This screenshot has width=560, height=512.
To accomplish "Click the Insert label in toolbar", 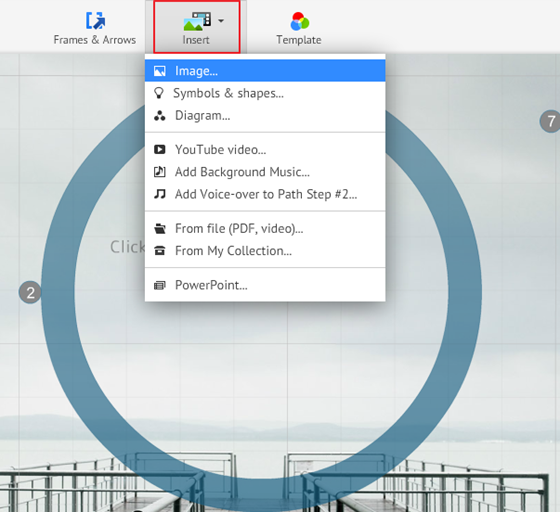I will tap(196, 40).
